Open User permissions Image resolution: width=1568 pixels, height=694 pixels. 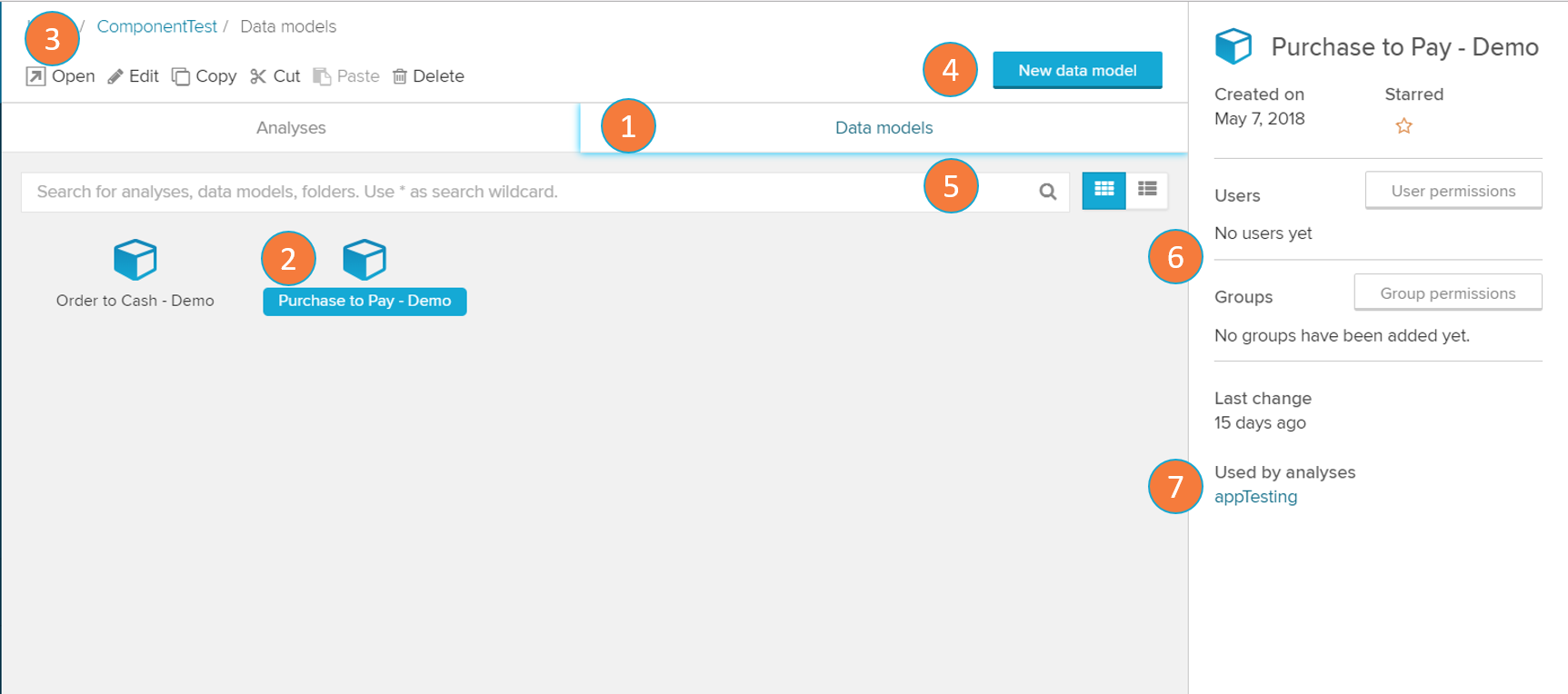pos(1453,191)
